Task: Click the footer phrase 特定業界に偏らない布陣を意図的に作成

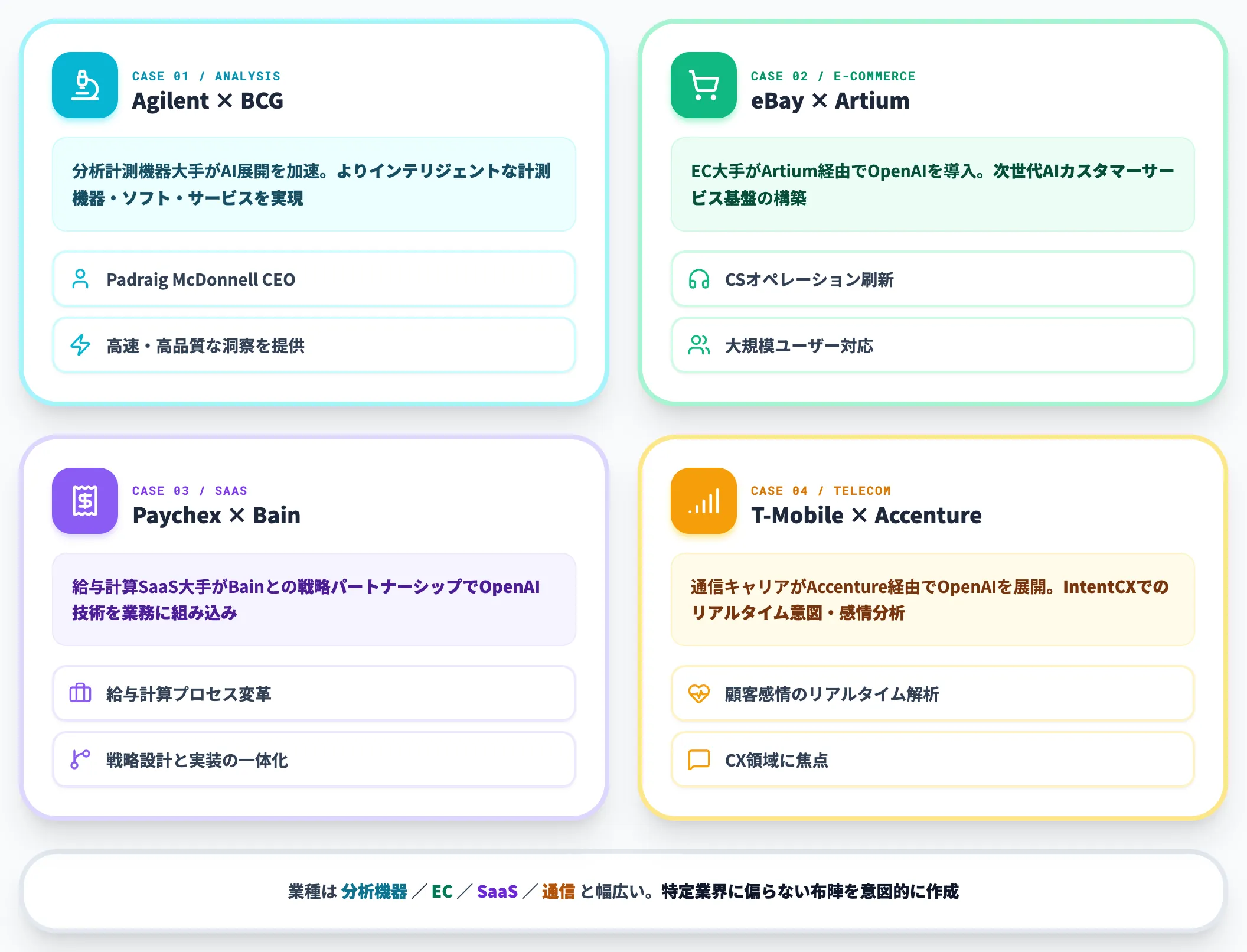Action: point(810,892)
